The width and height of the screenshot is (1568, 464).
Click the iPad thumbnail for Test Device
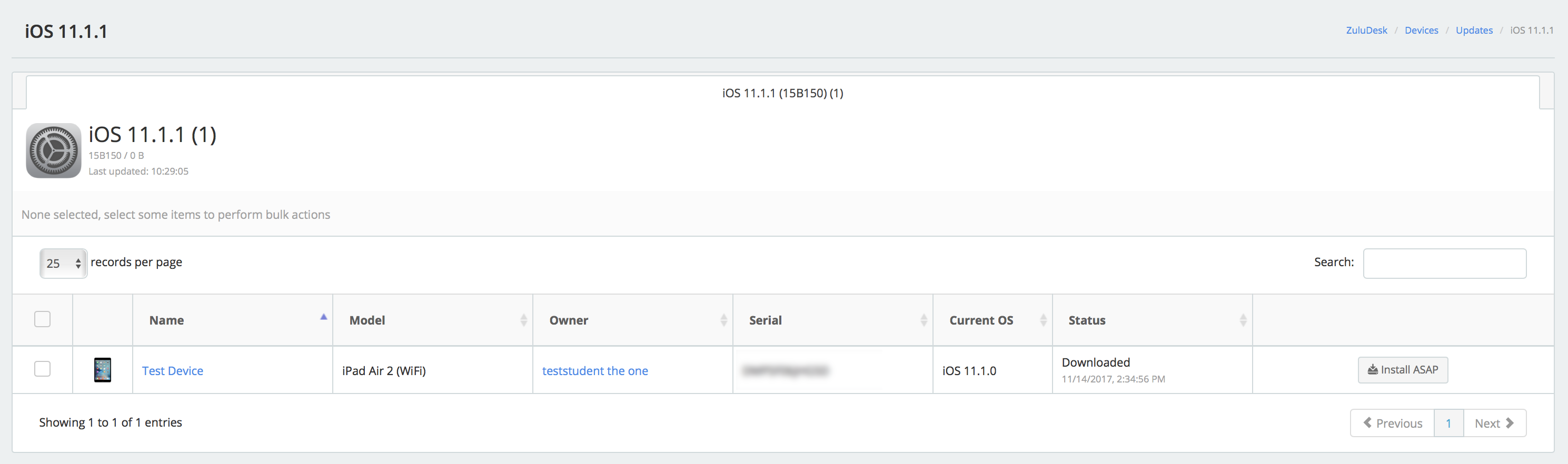(103, 370)
